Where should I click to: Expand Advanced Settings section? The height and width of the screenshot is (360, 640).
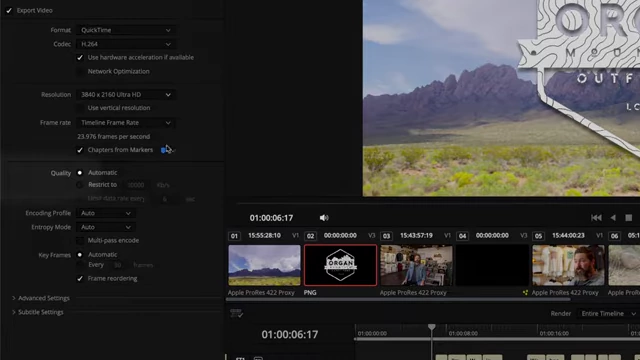tap(41, 298)
